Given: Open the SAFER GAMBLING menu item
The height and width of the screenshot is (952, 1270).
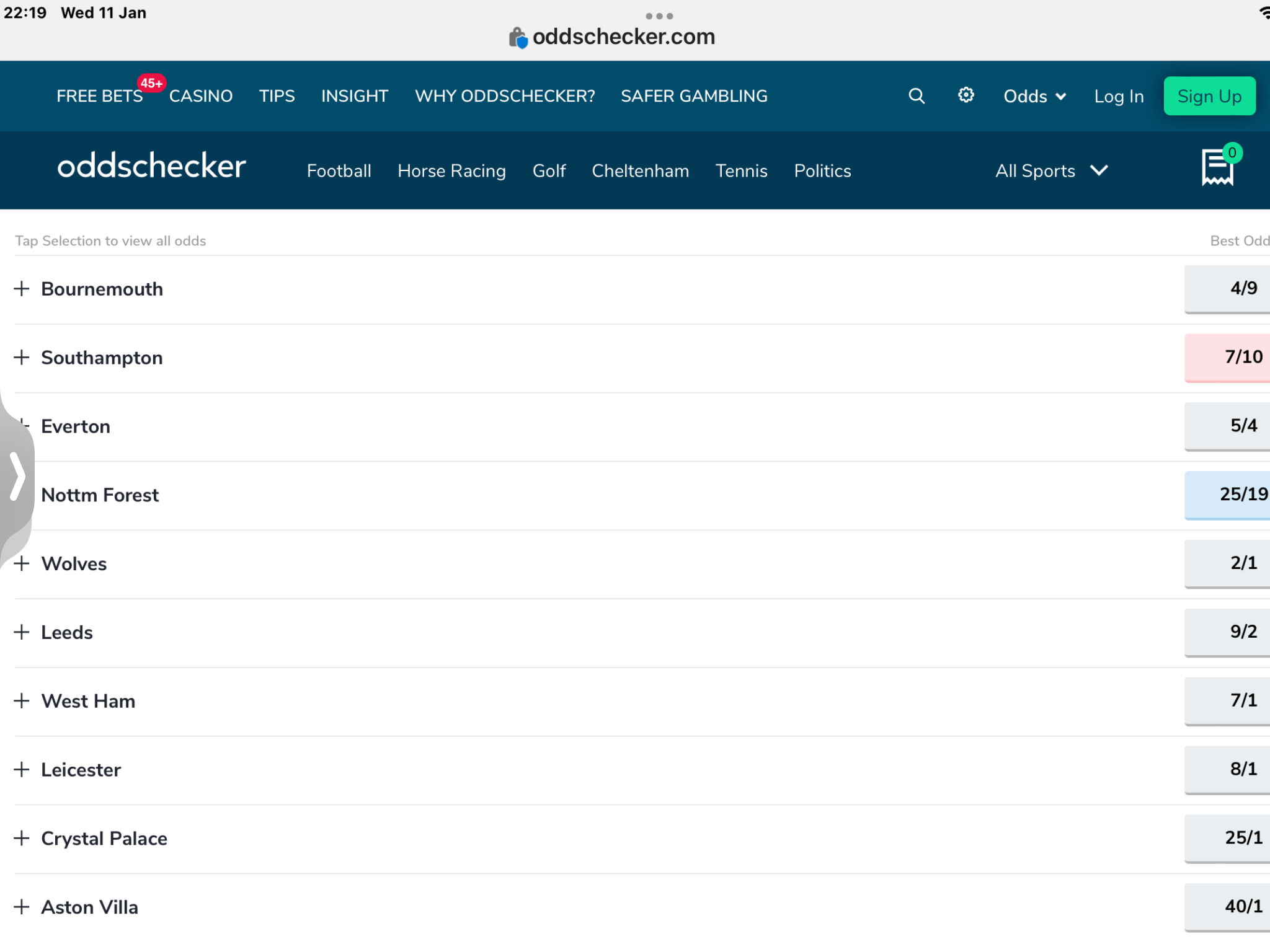Looking at the screenshot, I should pyautogui.click(x=695, y=96).
